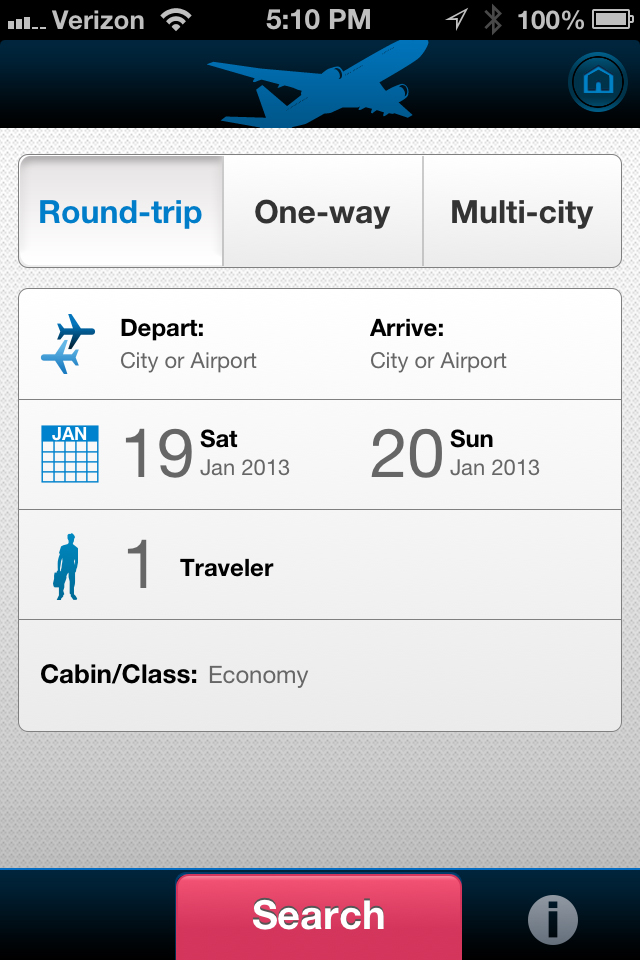Change the Sun 20 return date
The height and width of the screenshot is (960, 640).
[456, 454]
